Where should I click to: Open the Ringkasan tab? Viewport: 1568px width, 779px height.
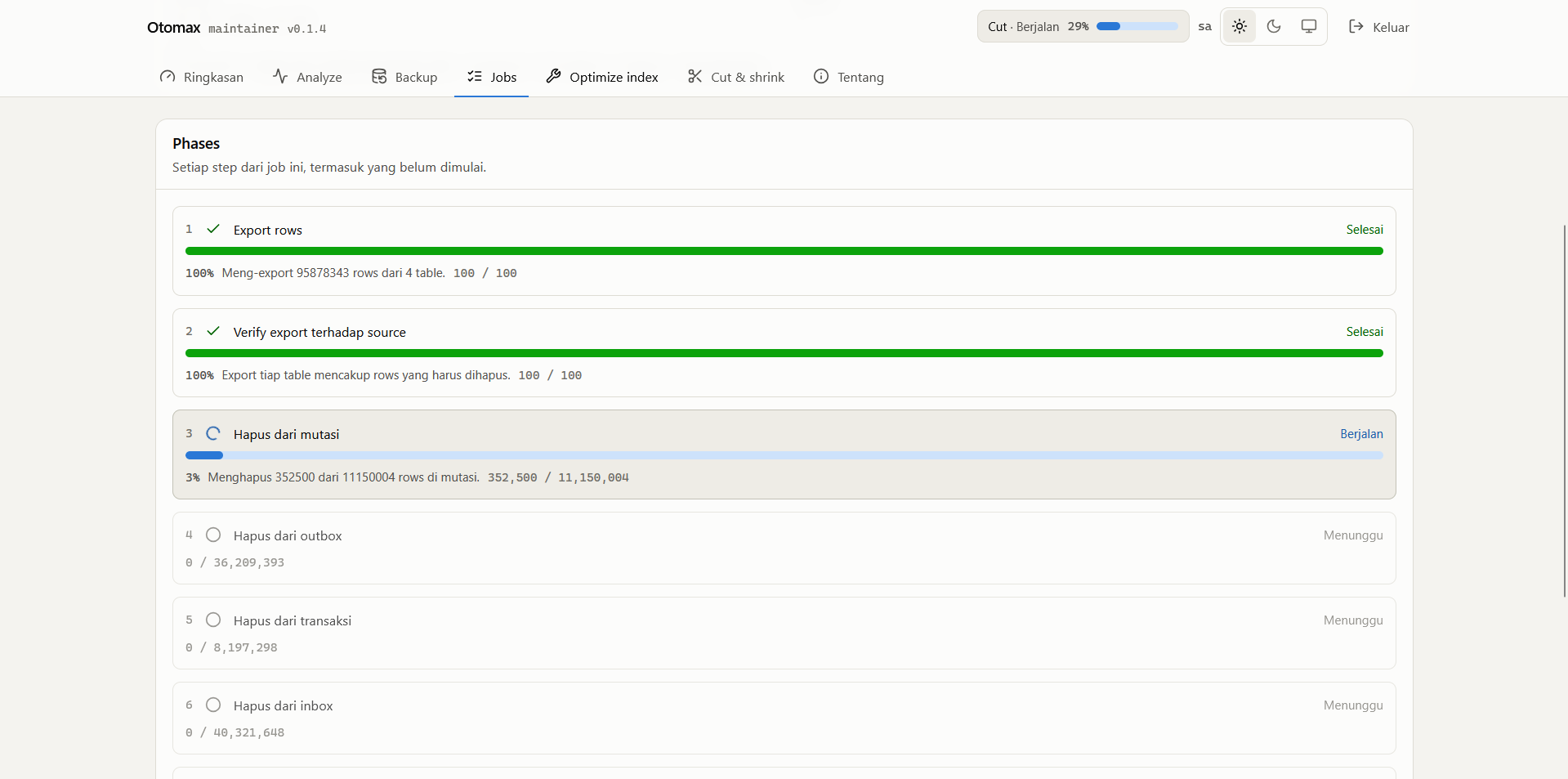(201, 77)
